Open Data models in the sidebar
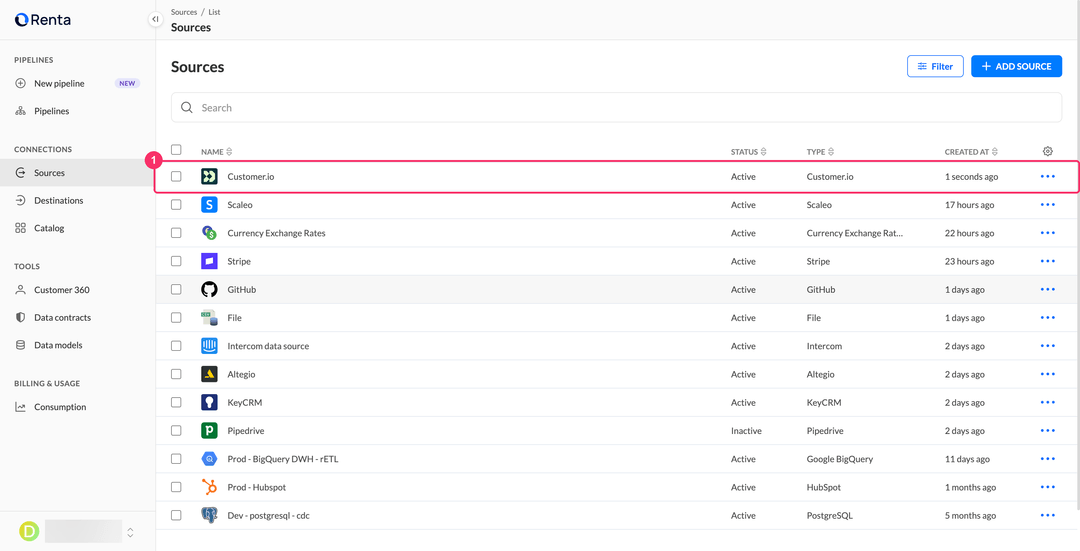1080x551 pixels. [x=77, y=345]
